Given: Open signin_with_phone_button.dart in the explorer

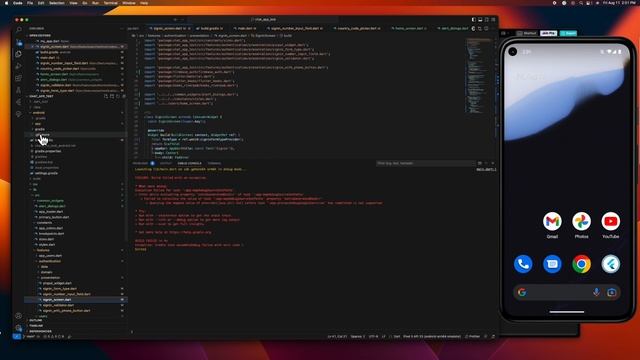Looking at the screenshot, I should pos(66,311).
